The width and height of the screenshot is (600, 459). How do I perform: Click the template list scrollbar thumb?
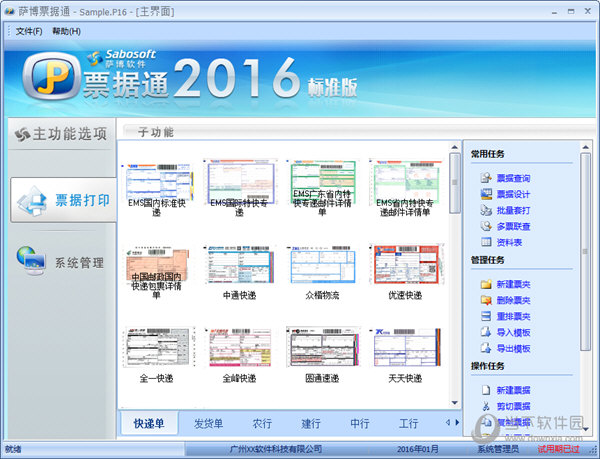pyautogui.click(x=455, y=183)
